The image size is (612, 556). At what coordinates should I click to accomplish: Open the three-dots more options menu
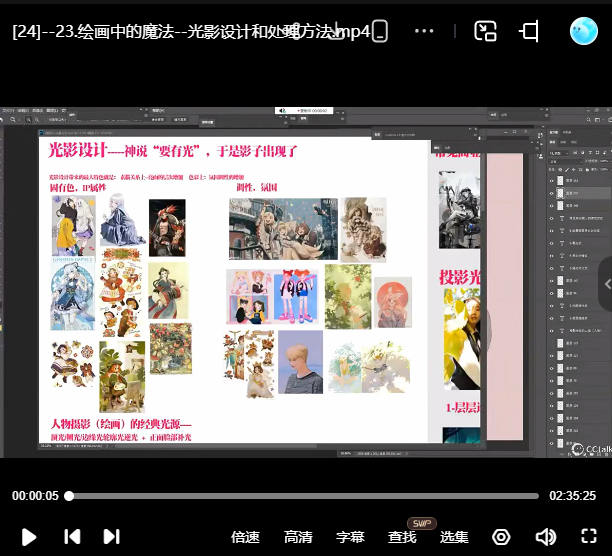424,31
